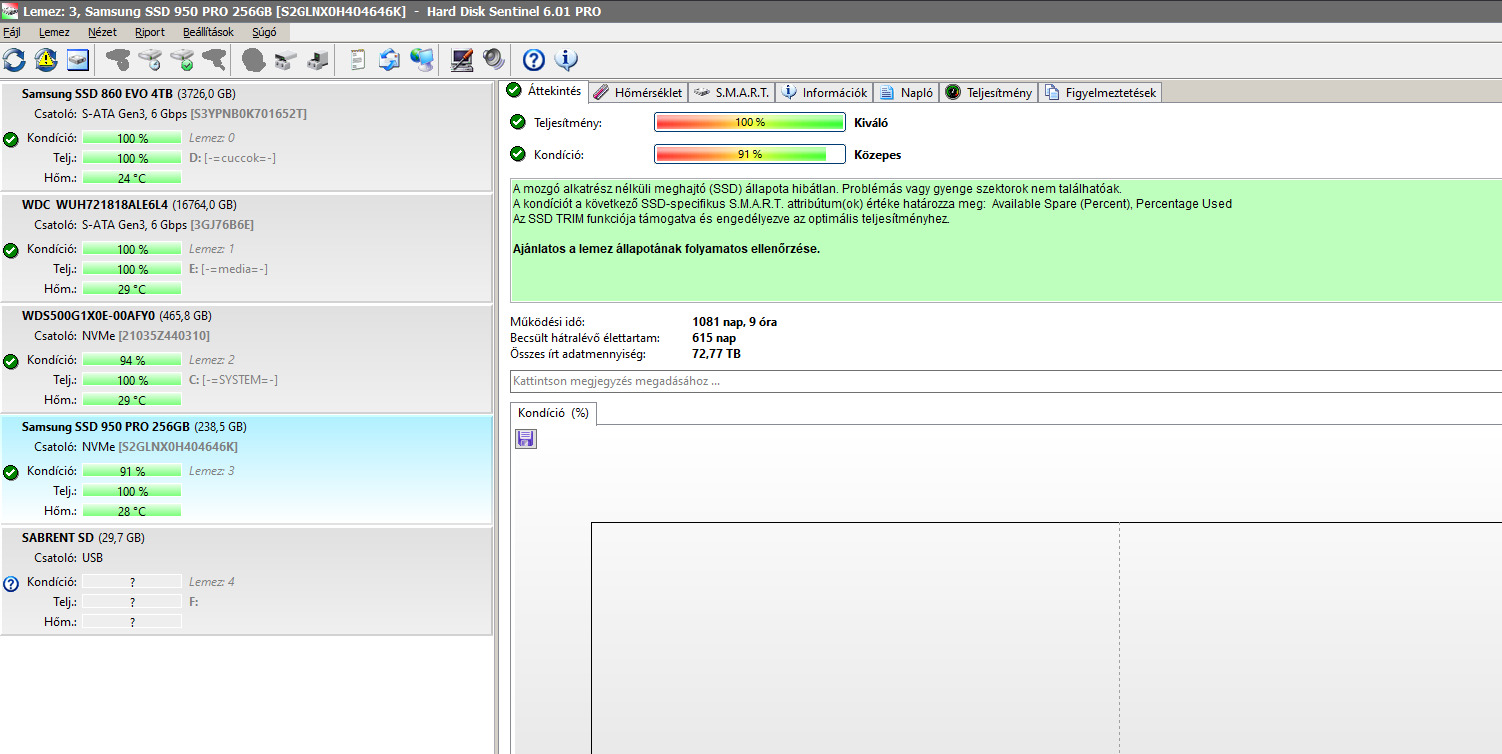This screenshot has width=1502, height=754.
Task: Click the two-drives toolbar icon
Action: (x=286, y=60)
